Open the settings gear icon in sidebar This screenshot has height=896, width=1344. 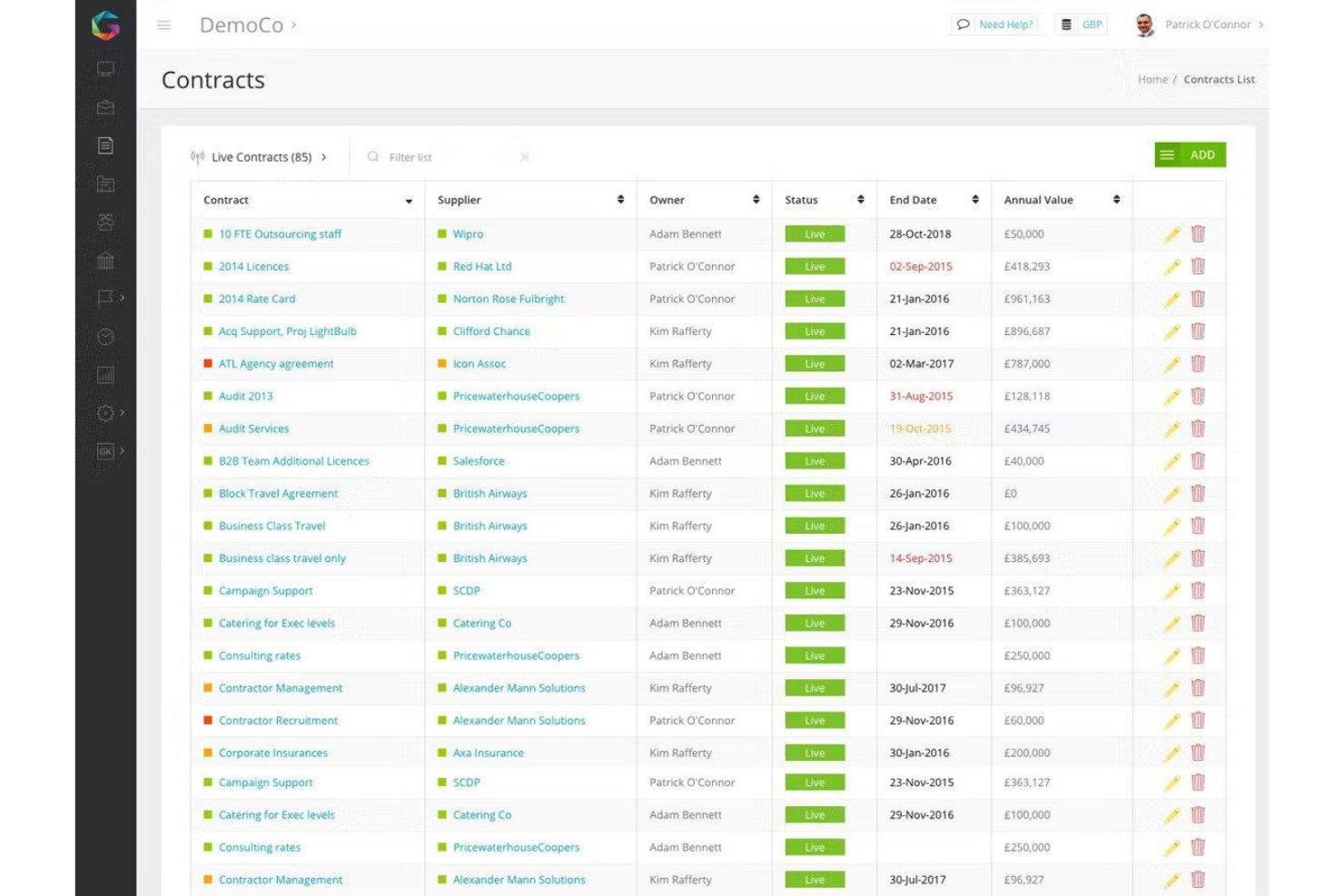point(105,413)
